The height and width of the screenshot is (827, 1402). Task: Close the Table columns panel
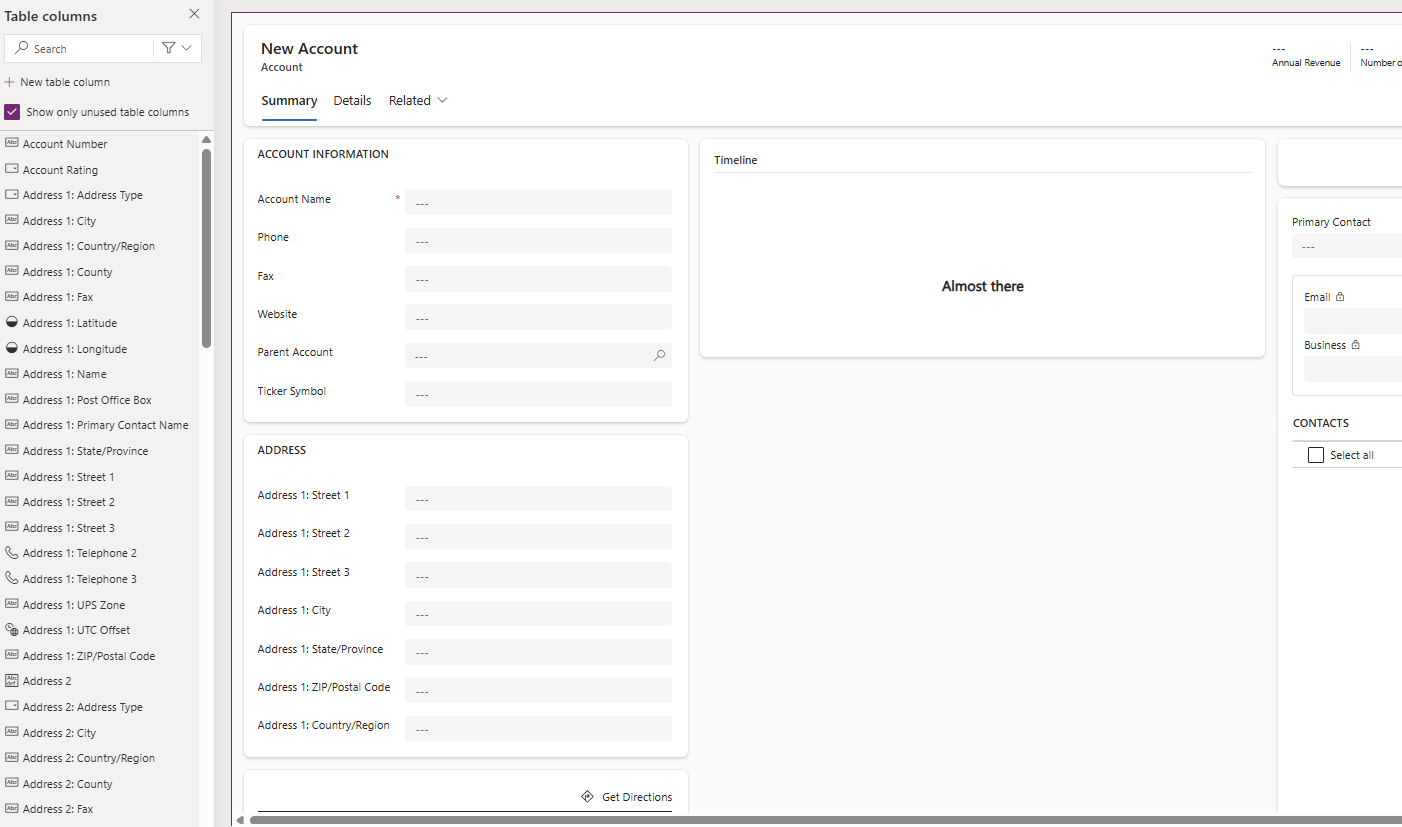click(x=194, y=14)
